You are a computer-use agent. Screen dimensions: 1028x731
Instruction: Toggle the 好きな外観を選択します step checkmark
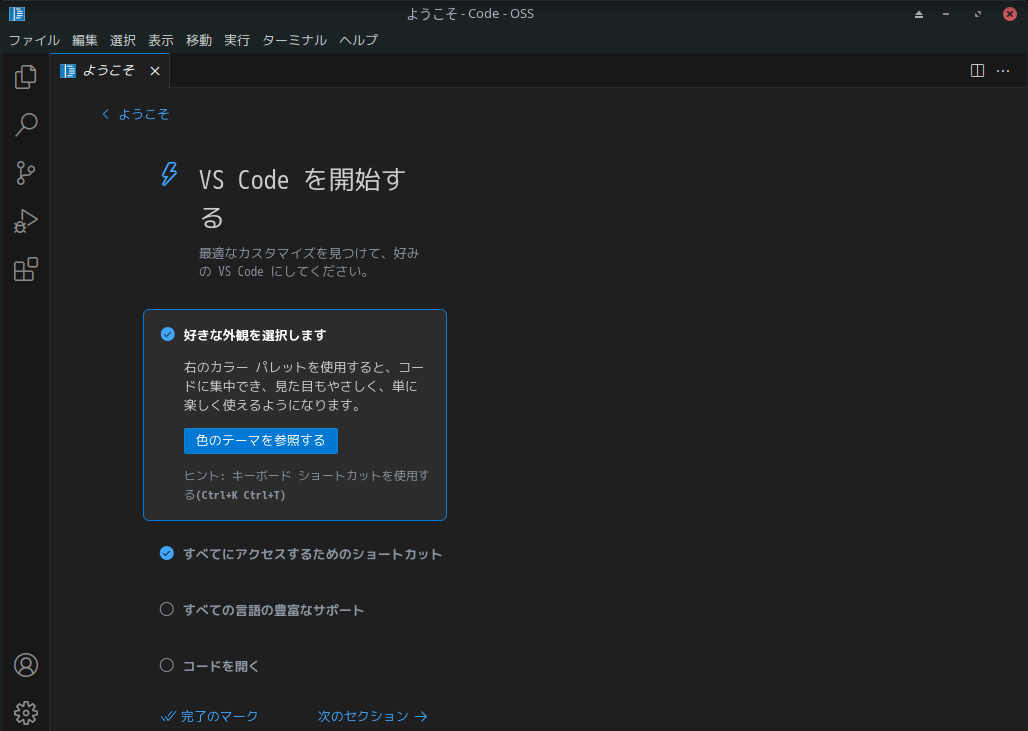168,334
